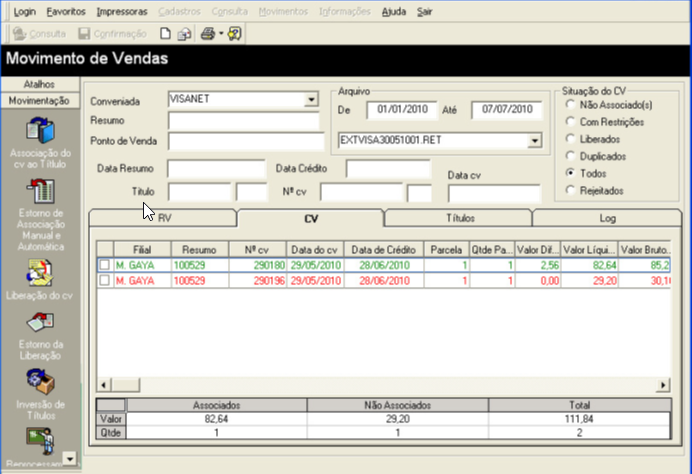Viewport: 692px width, 474px height.
Task: Click the Total value 111,84 cell
Action: 579,419
